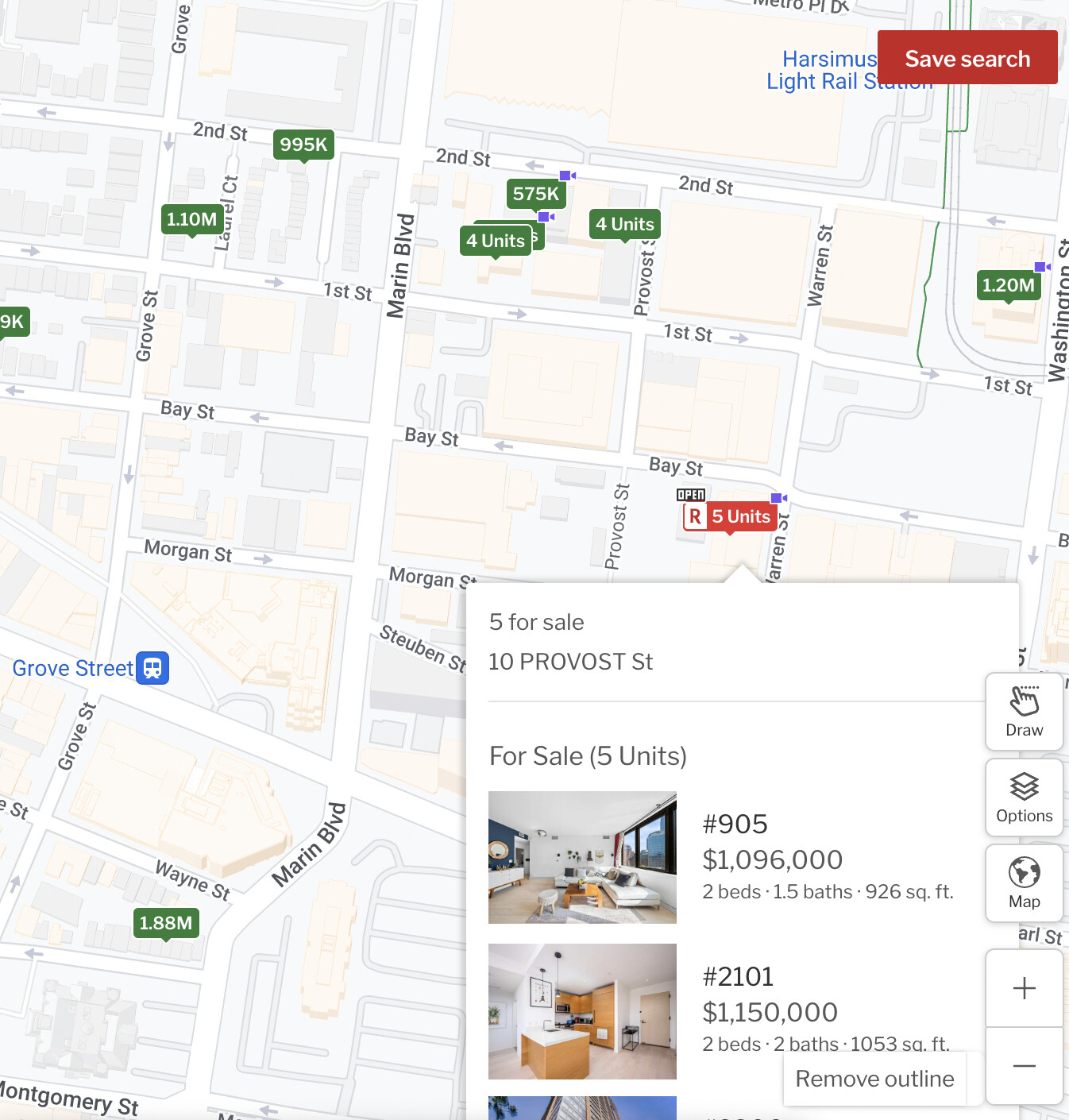Click the $1,096,000 price text
This screenshot has width=1069, height=1120.
pyautogui.click(x=773, y=859)
